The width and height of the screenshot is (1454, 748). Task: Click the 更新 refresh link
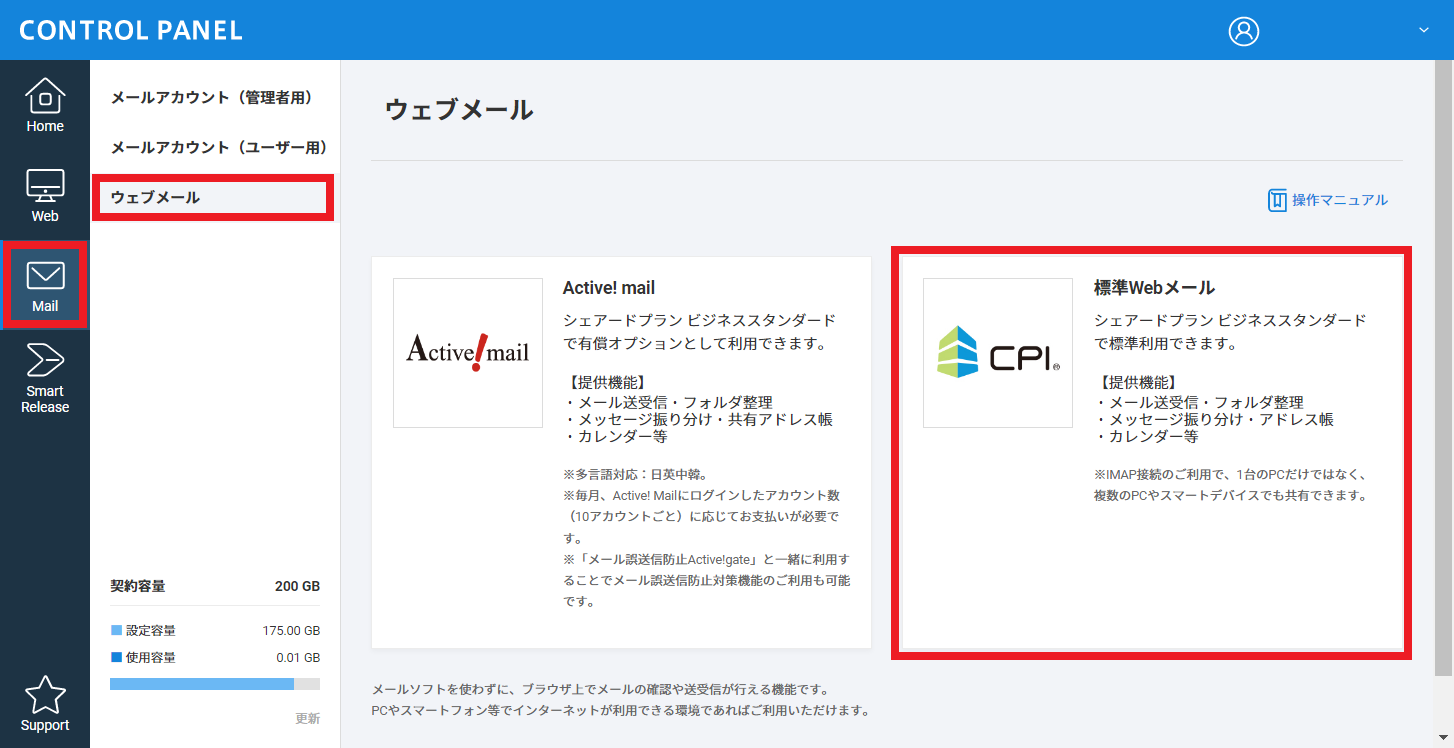tap(307, 718)
